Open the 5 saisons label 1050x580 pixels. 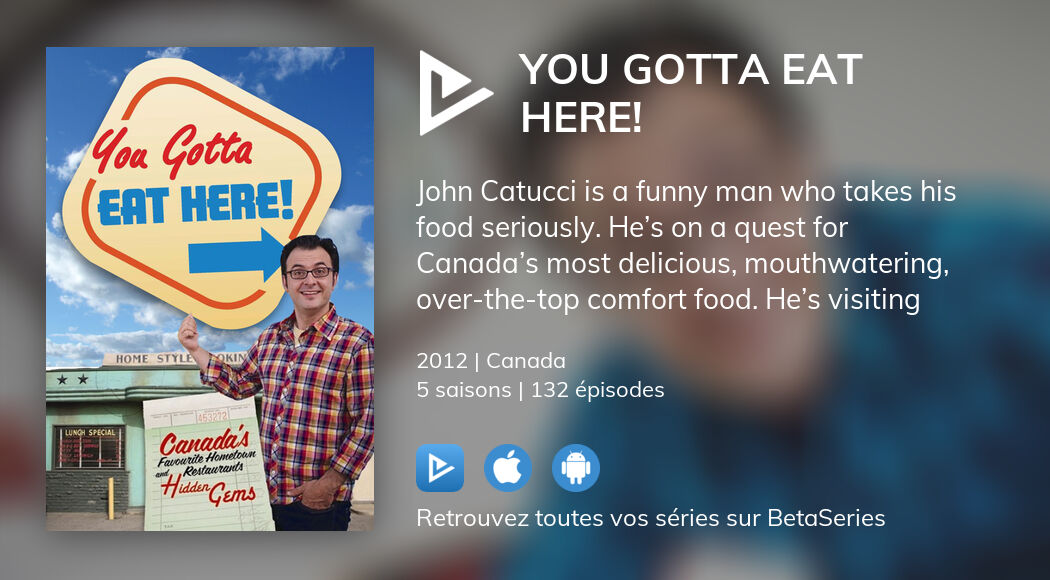(x=463, y=390)
